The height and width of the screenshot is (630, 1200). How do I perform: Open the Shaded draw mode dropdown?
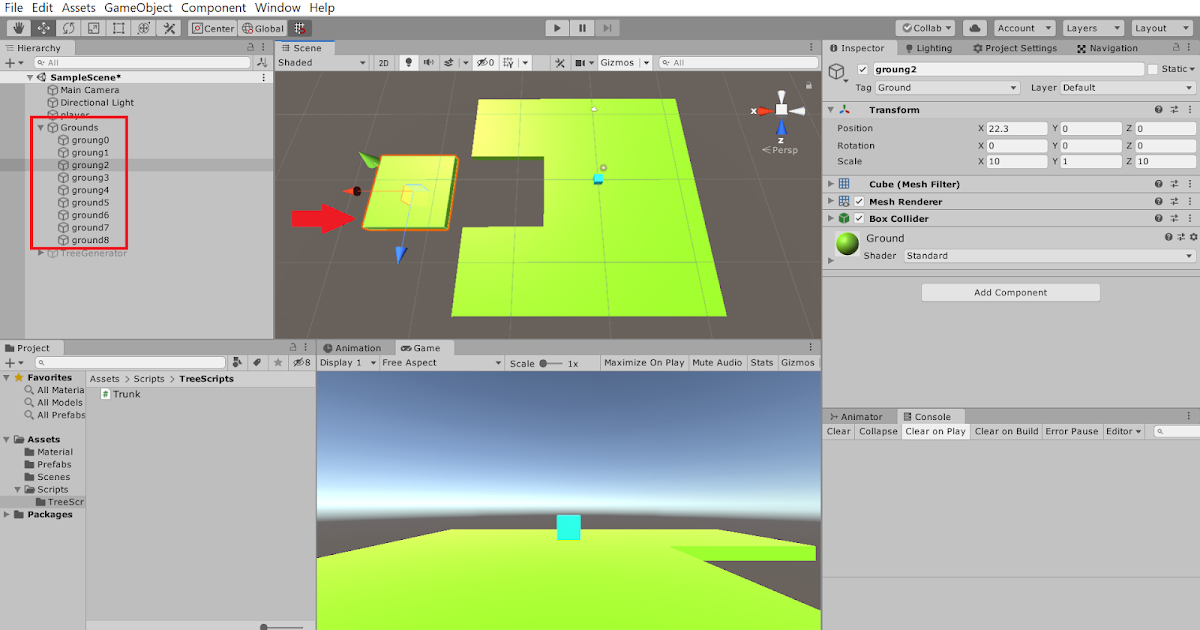point(320,62)
